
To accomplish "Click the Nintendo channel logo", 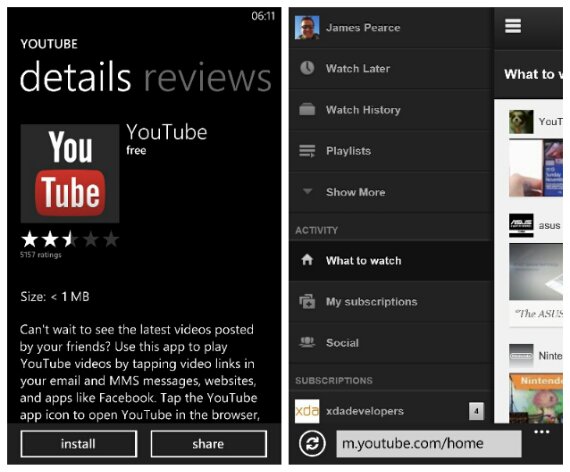I will point(521,356).
